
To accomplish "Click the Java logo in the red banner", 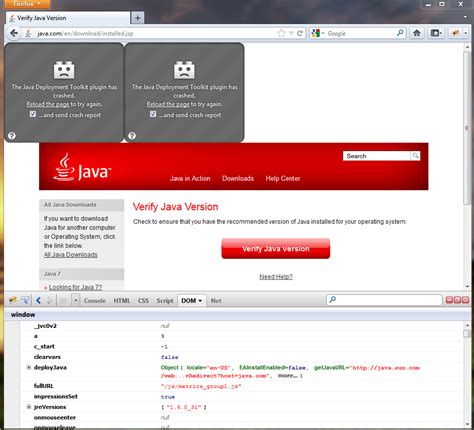I will [82, 167].
